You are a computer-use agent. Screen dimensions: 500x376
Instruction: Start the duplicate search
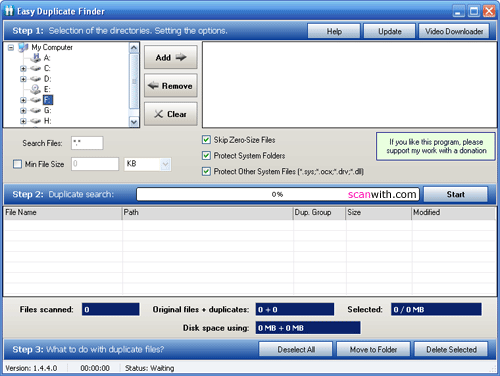(456, 194)
